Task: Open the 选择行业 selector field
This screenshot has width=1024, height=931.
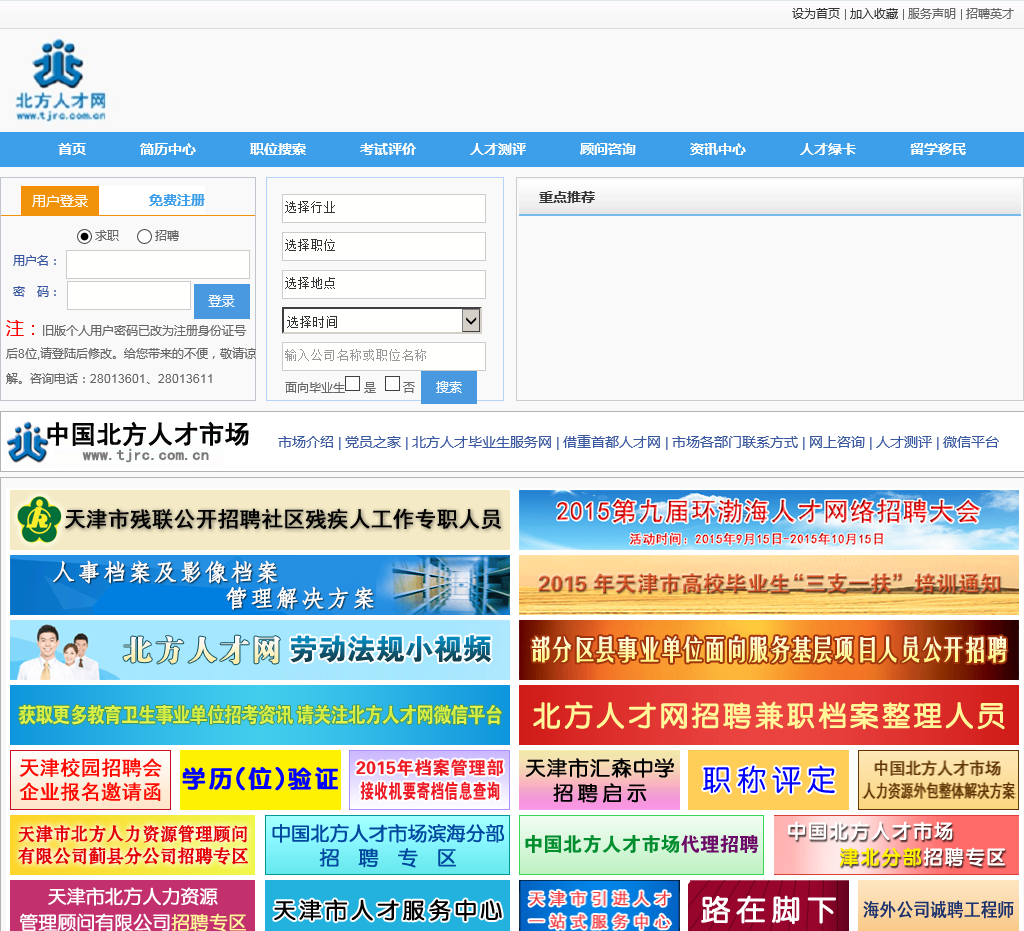Action: 384,208
